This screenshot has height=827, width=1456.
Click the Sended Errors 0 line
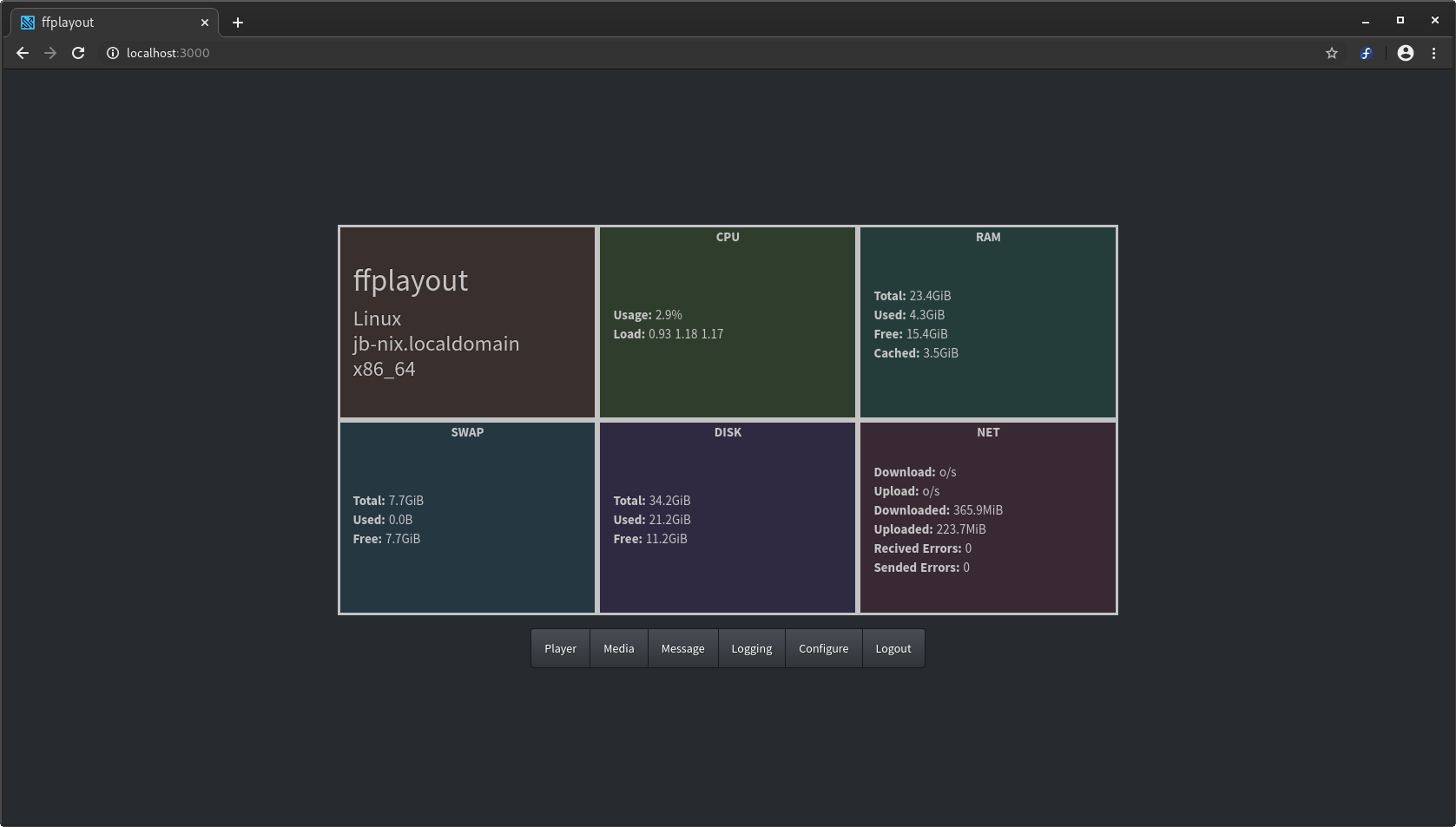point(922,568)
